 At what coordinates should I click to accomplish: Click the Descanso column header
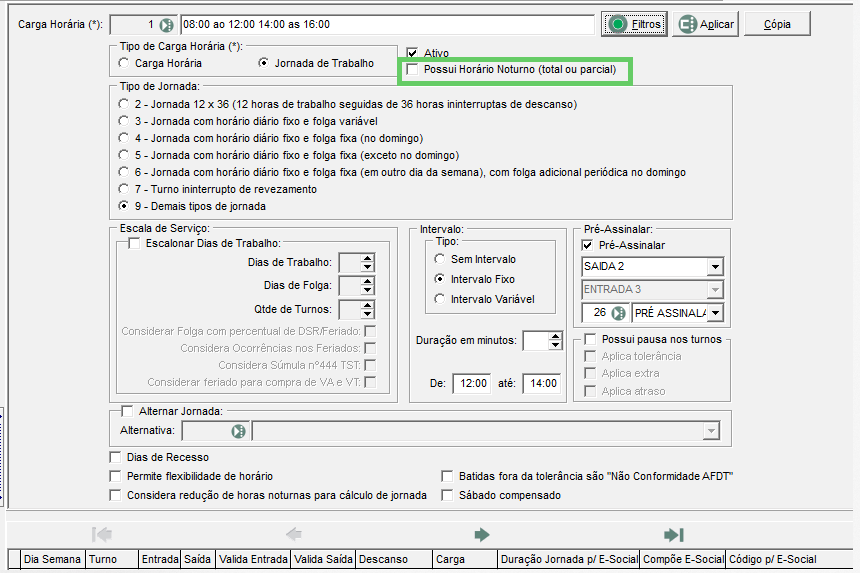(x=394, y=559)
